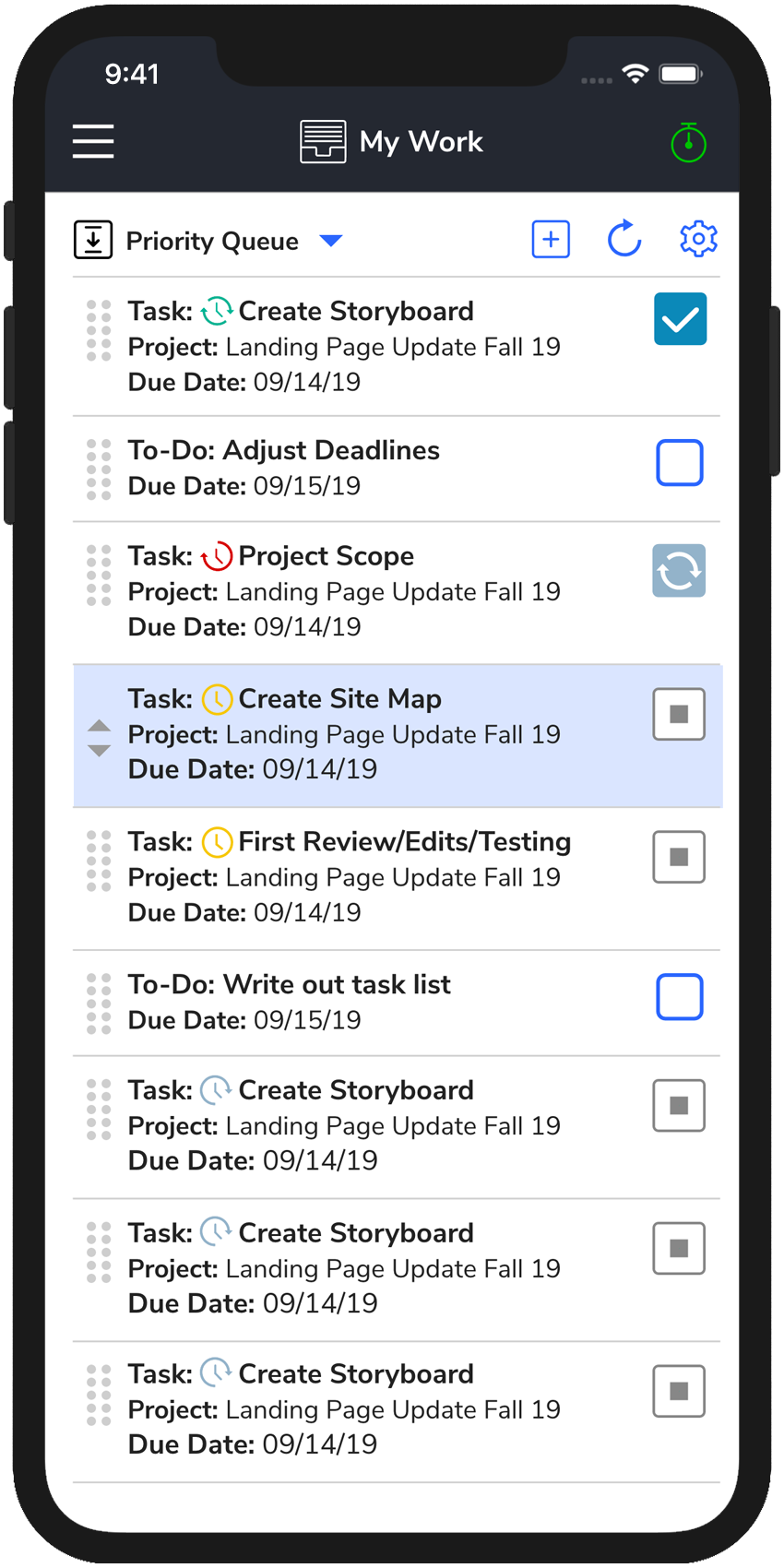Expand the Priority Queue dropdown arrow
Screen dimensions: 784x1568
tap(330, 241)
